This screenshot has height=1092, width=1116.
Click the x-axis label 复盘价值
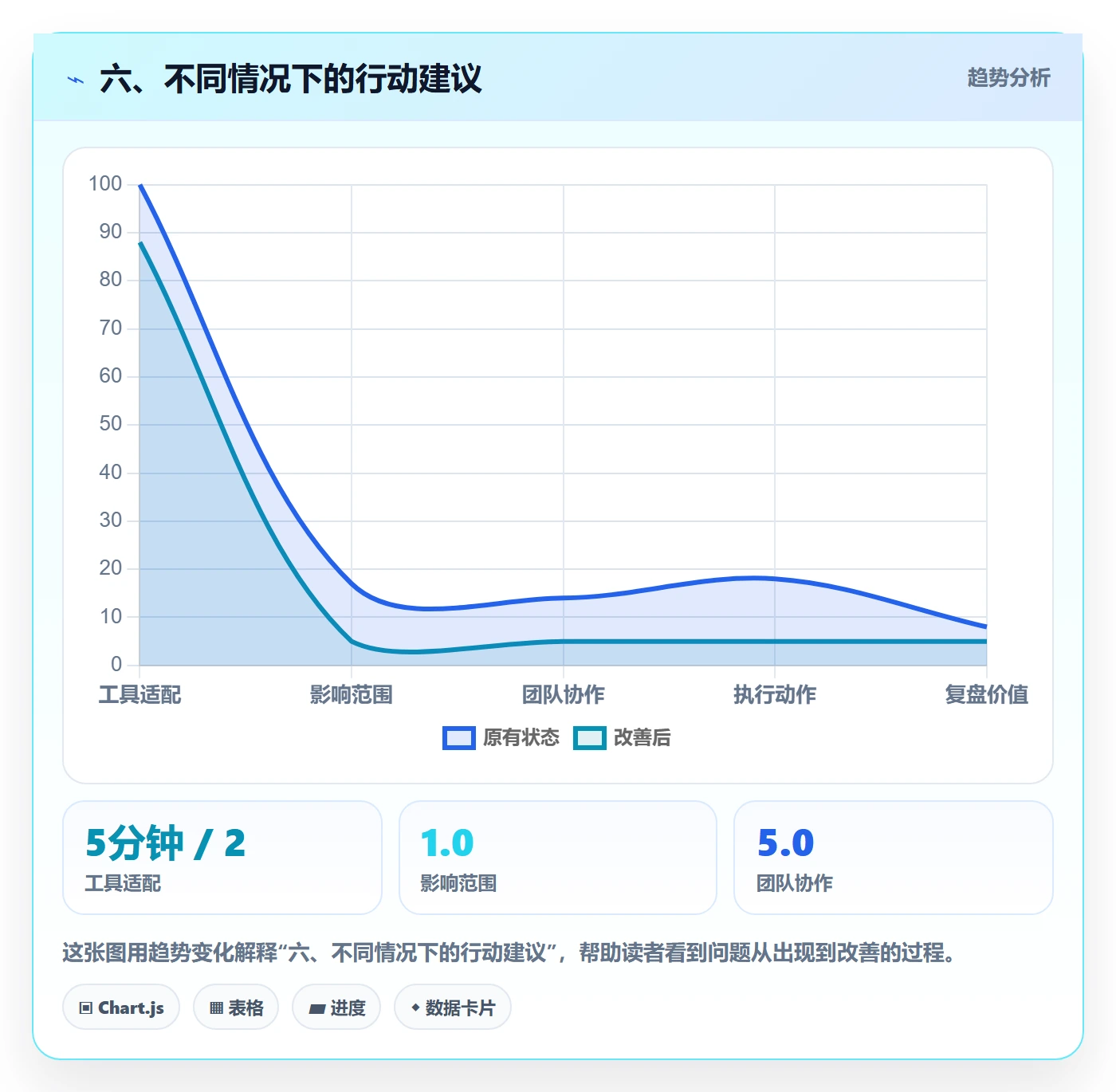(x=987, y=694)
